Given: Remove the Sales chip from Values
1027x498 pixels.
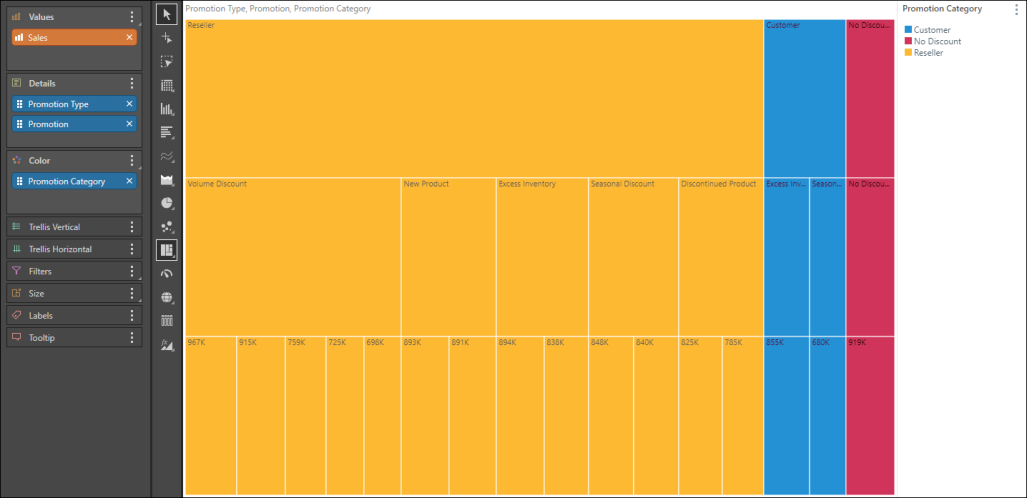Looking at the screenshot, I should [x=129, y=37].
